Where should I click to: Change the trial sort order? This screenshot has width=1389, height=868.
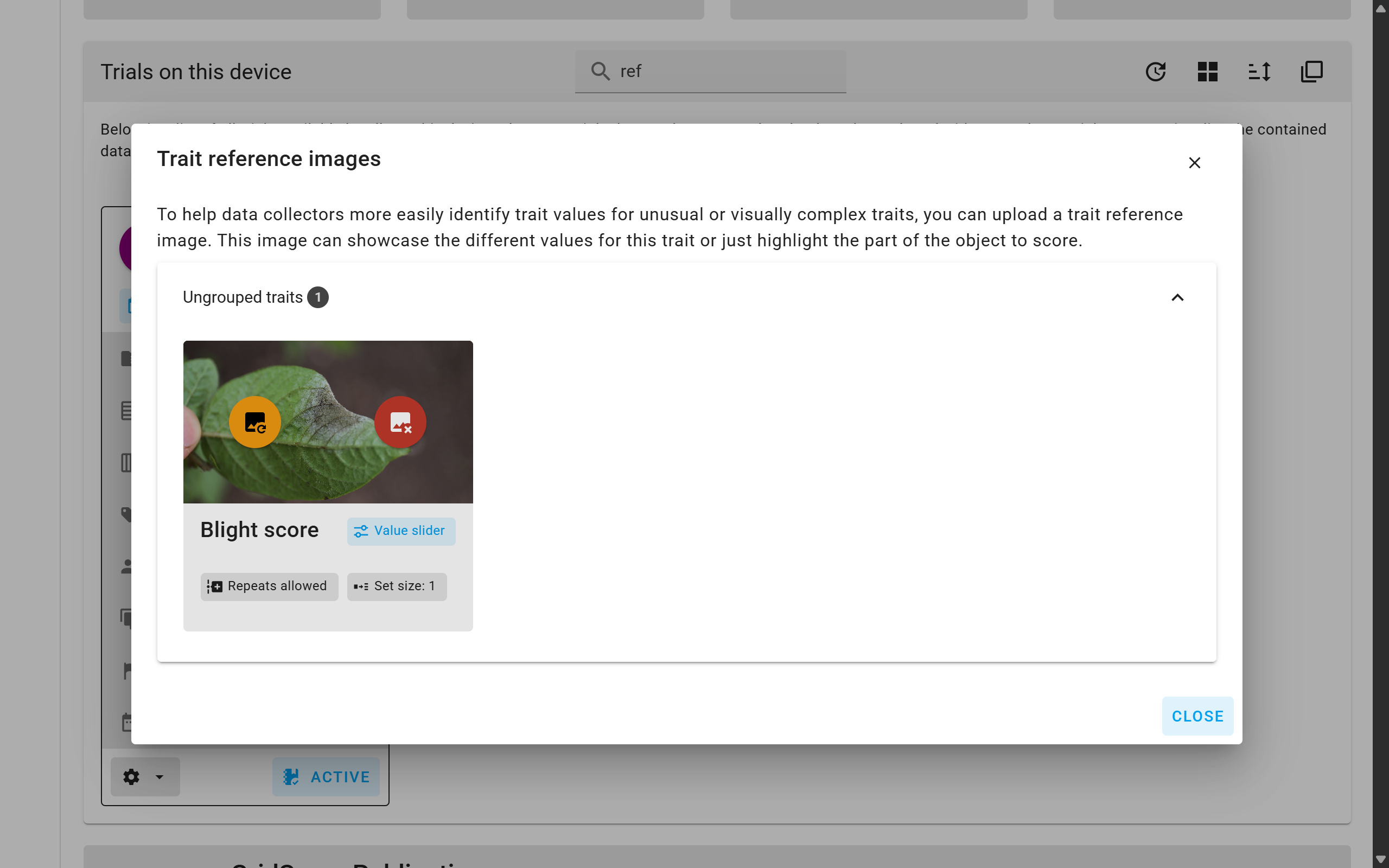click(1259, 71)
